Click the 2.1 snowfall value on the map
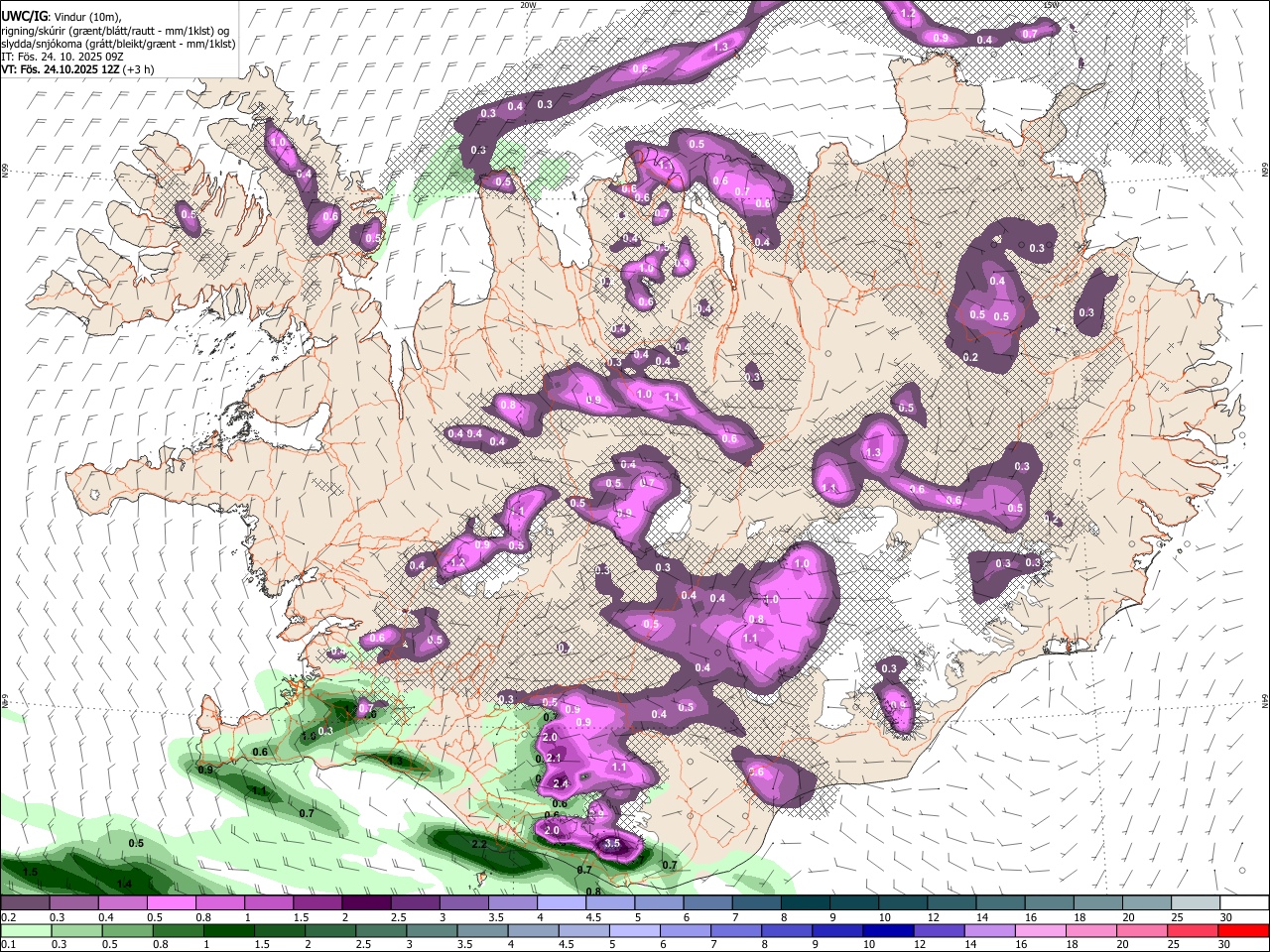The image size is (1270, 952). 555,758
